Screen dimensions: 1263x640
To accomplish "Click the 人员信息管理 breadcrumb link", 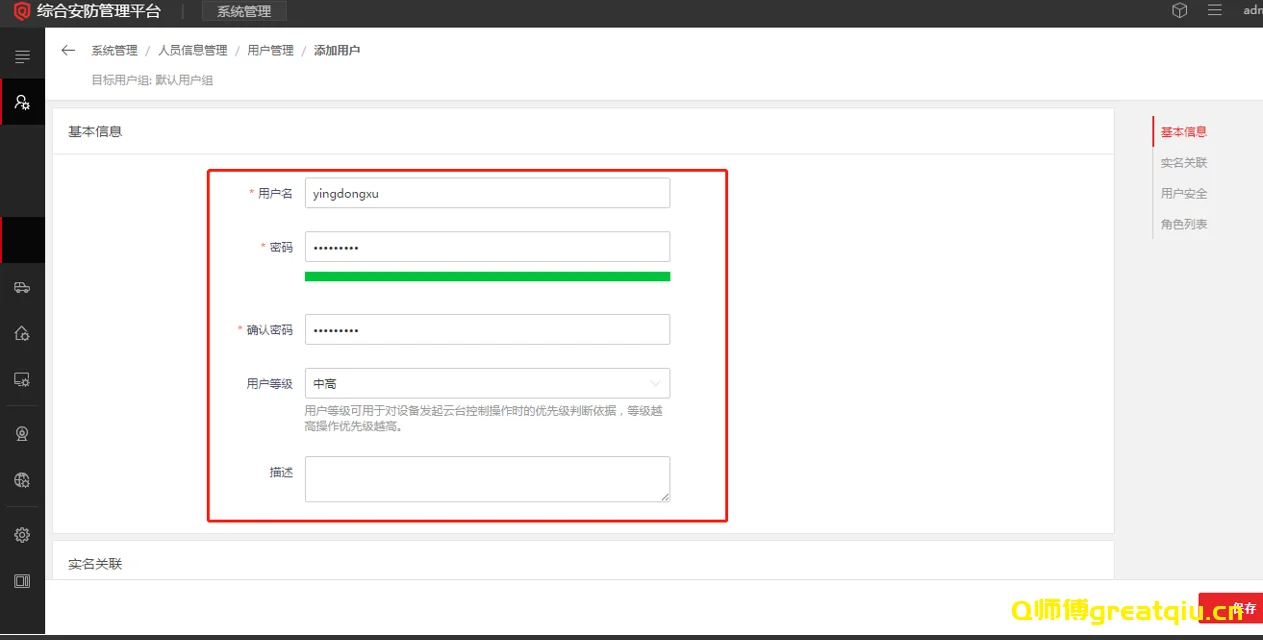I will pos(192,50).
